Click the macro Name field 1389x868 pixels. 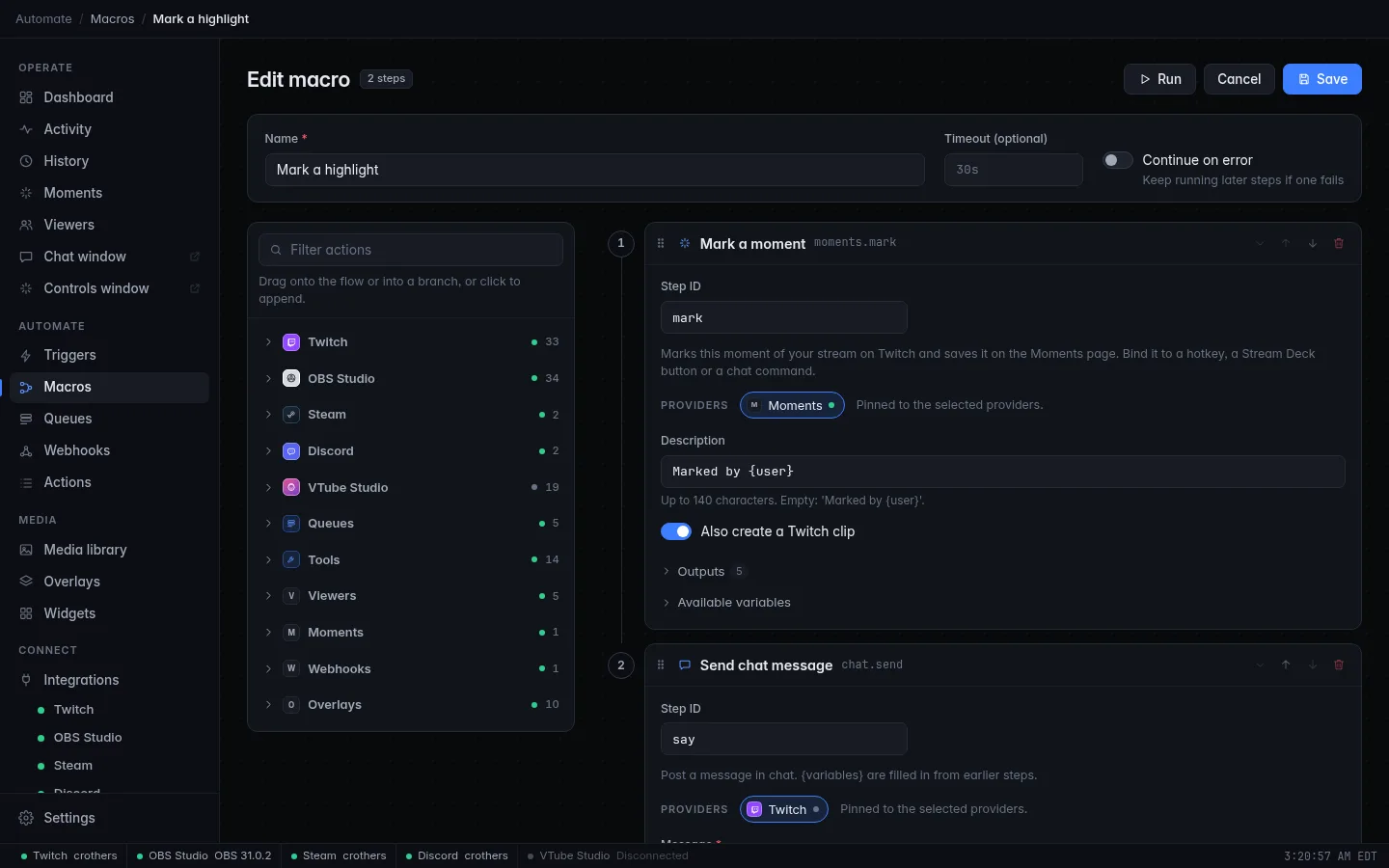(x=594, y=170)
